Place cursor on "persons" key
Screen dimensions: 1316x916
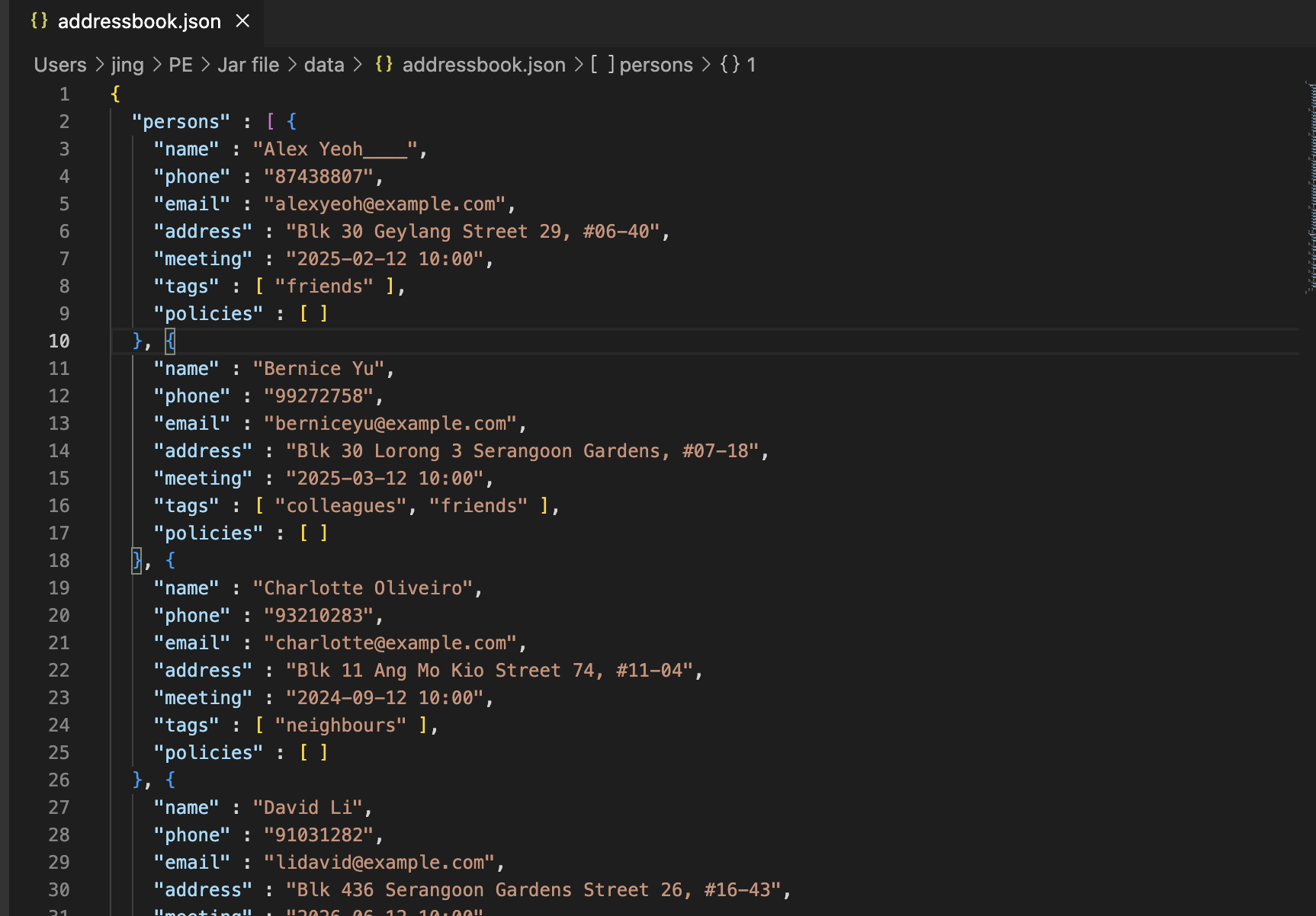pos(181,122)
